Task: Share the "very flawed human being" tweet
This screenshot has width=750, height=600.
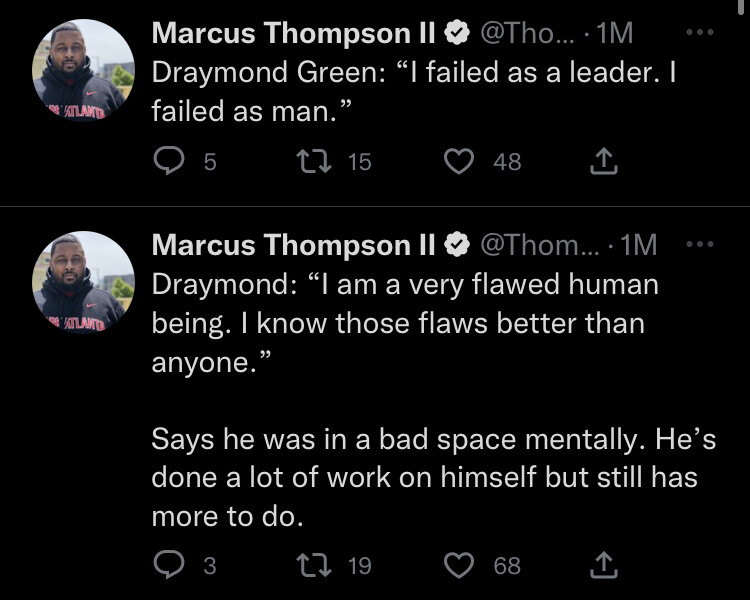Action: point(604,565)
